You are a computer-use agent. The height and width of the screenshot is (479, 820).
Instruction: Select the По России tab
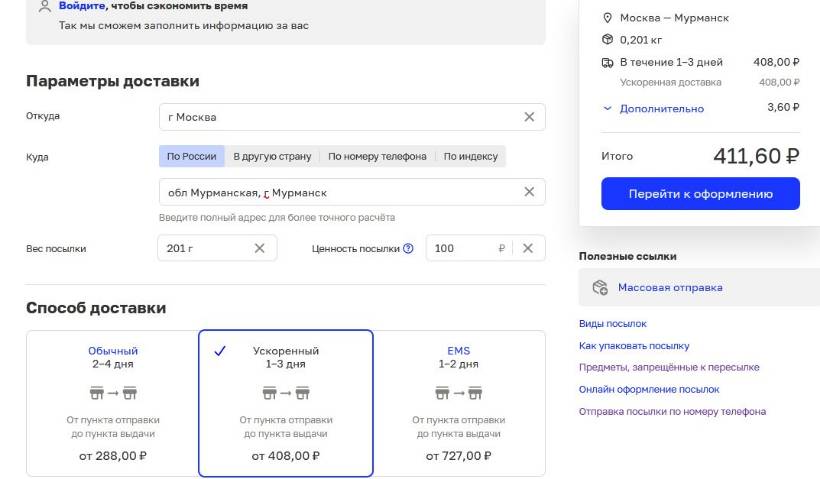[191, 156]
